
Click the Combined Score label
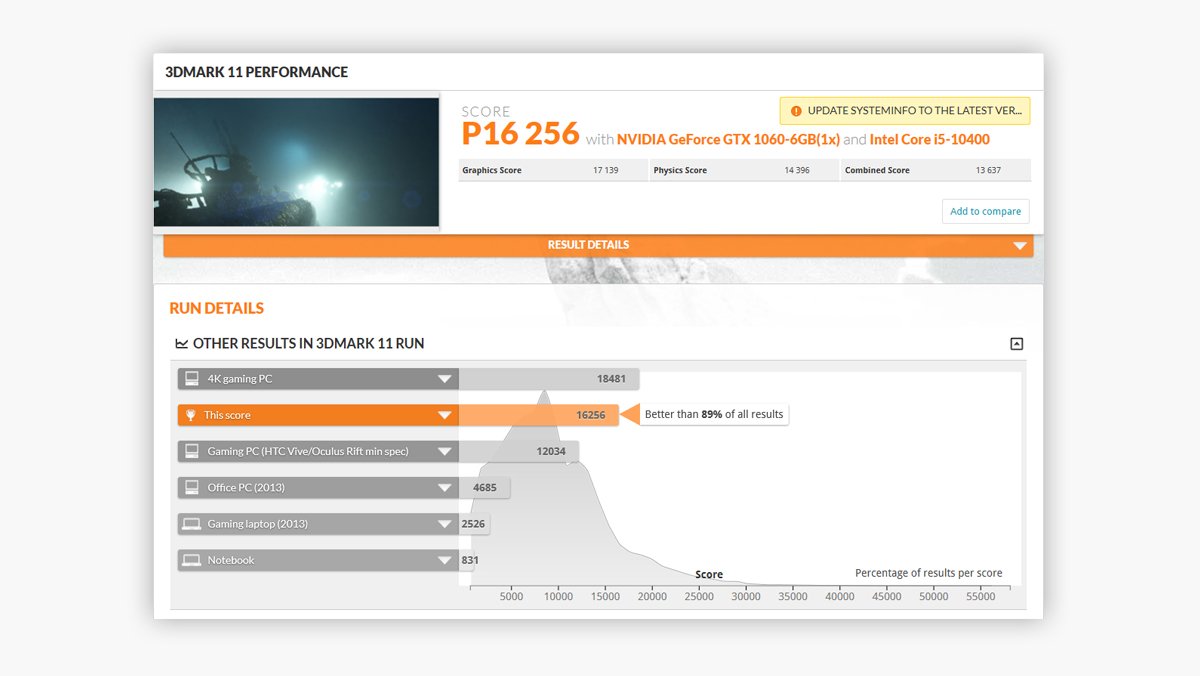[877, 170]
